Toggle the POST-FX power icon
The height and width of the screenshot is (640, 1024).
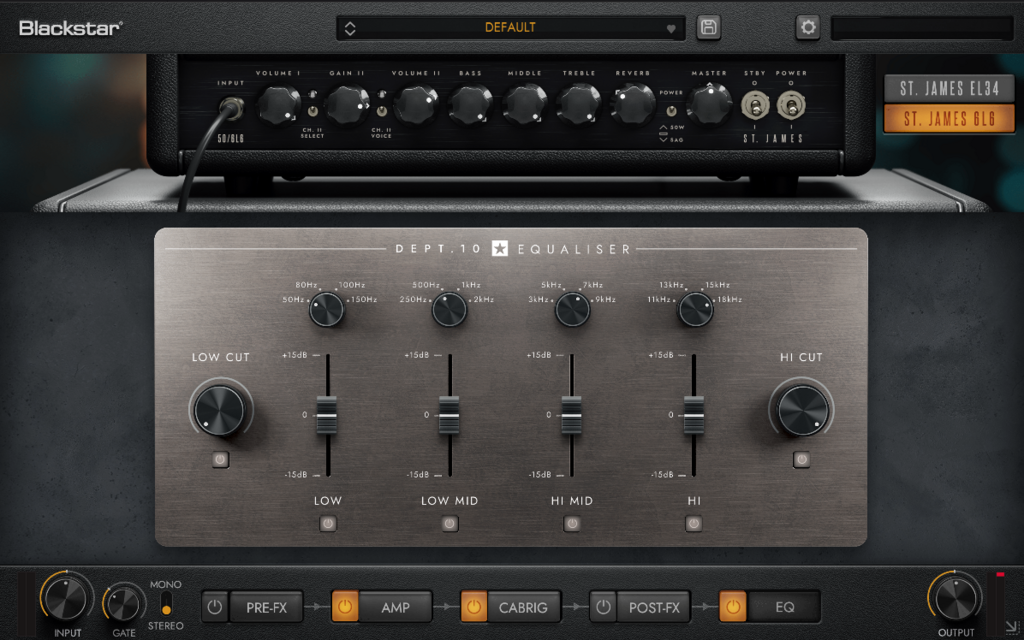603,607
